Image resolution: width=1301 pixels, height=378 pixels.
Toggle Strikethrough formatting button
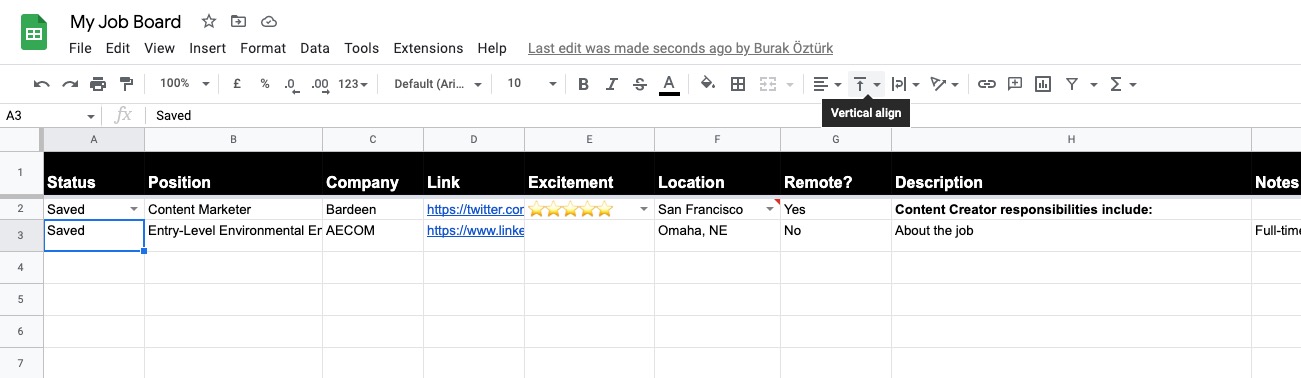click(640, 84)
